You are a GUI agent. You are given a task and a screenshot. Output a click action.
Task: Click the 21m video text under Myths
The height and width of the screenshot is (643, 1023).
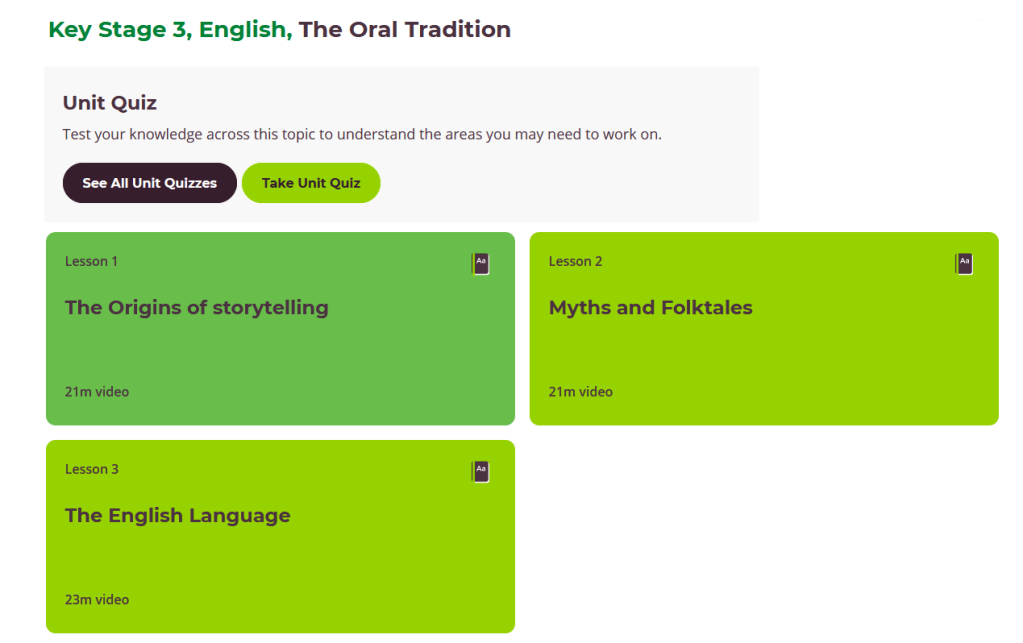coord(580,392)
